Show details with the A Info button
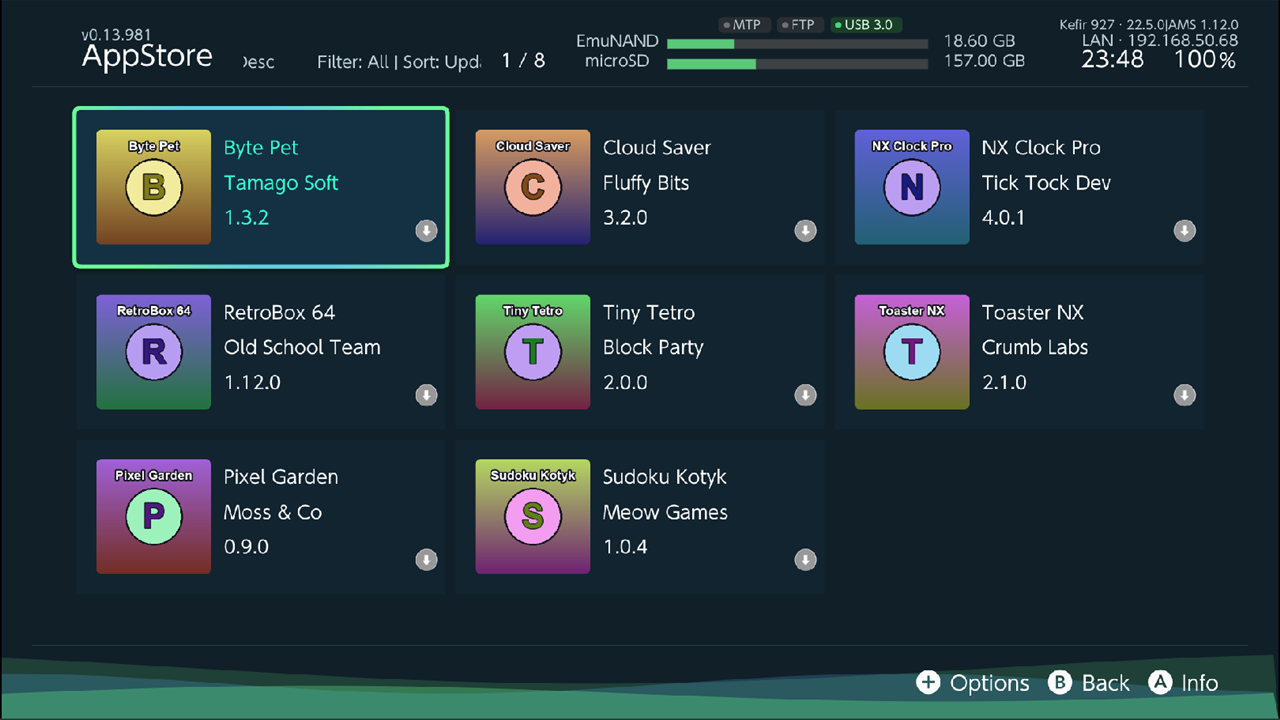The image size is (1280, 720). click(x=1183, y=683)
